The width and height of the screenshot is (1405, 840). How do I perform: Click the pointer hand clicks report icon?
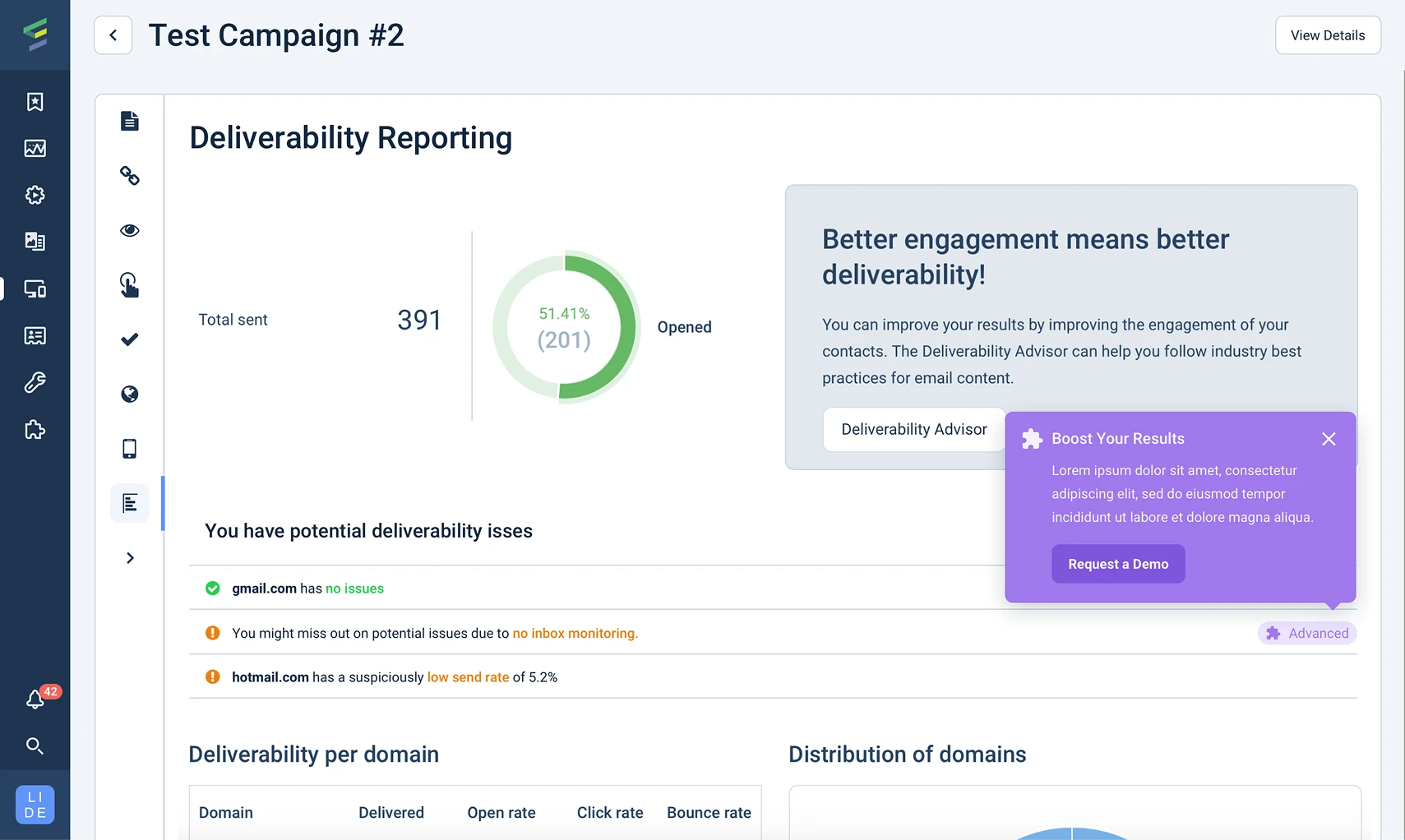coord(130,285)
